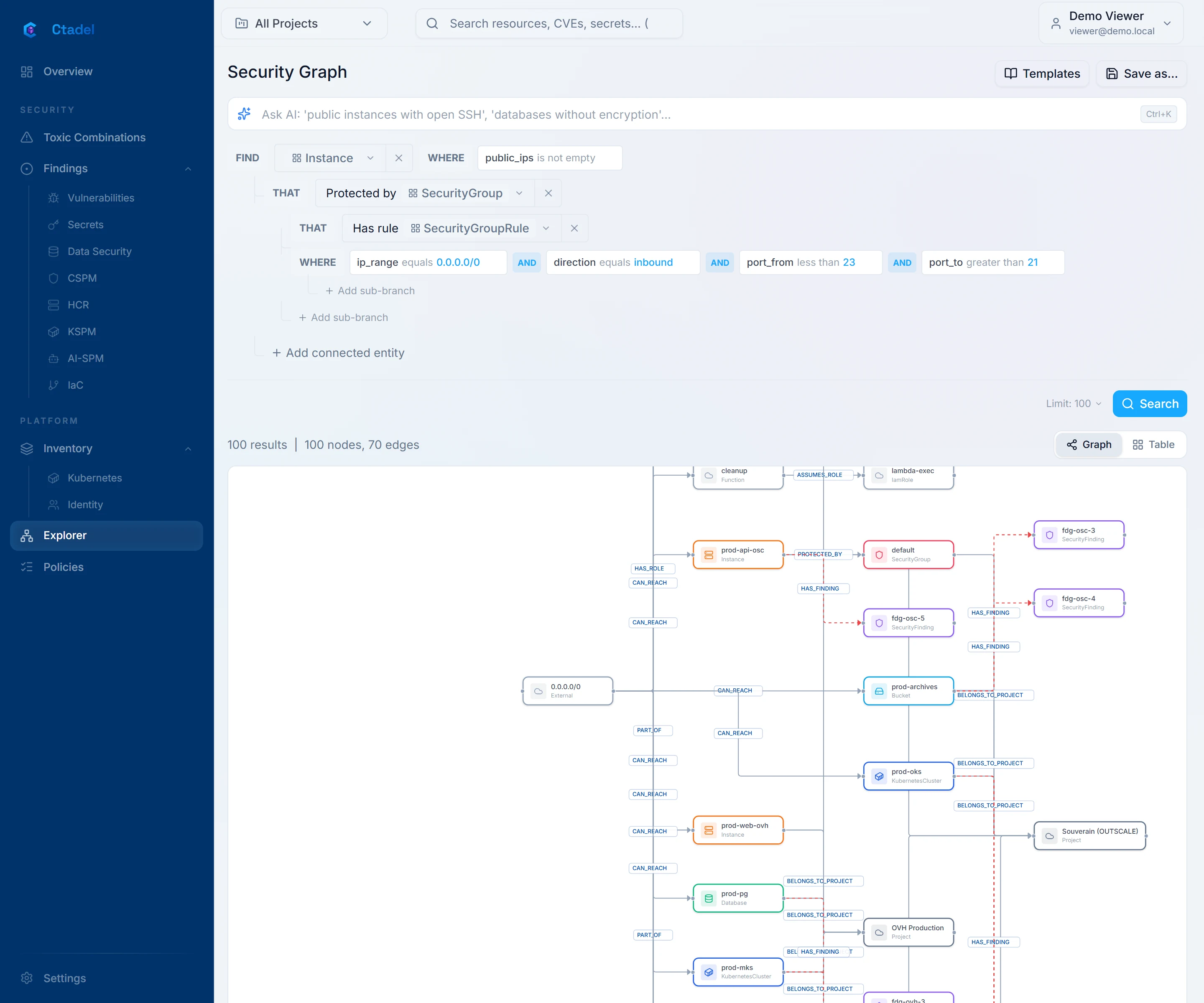Remove the Protected by SecurityGroup branch
Viewport: 1204px width, 1003px height.
[x=548, y=193]
